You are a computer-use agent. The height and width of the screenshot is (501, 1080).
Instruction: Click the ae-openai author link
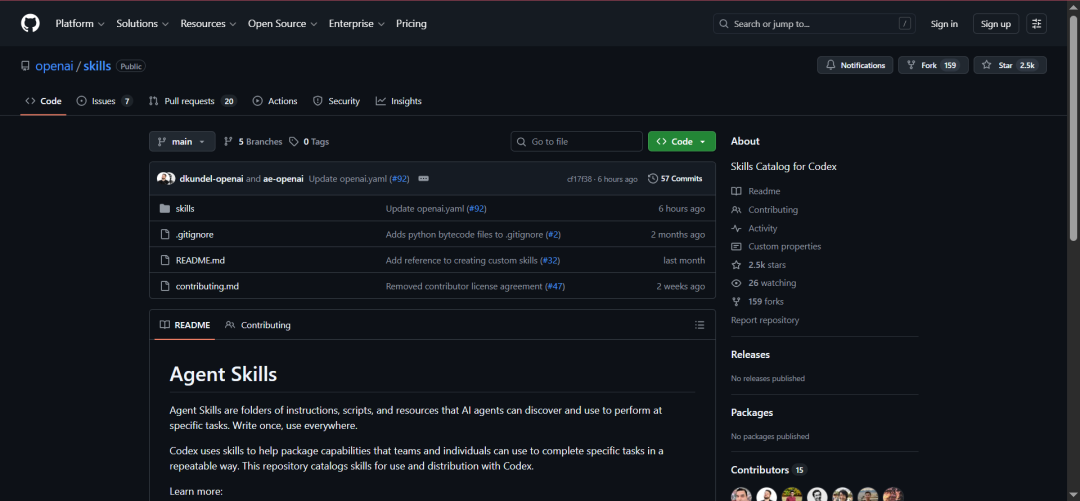pos(283,178)
